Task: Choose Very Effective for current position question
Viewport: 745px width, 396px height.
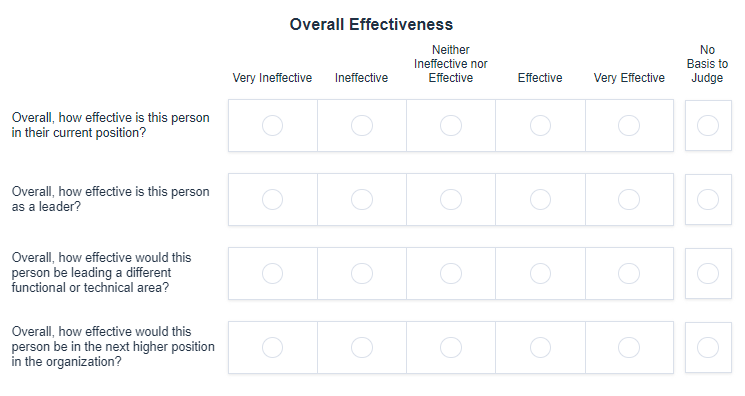Action: (x=629, y=126)
